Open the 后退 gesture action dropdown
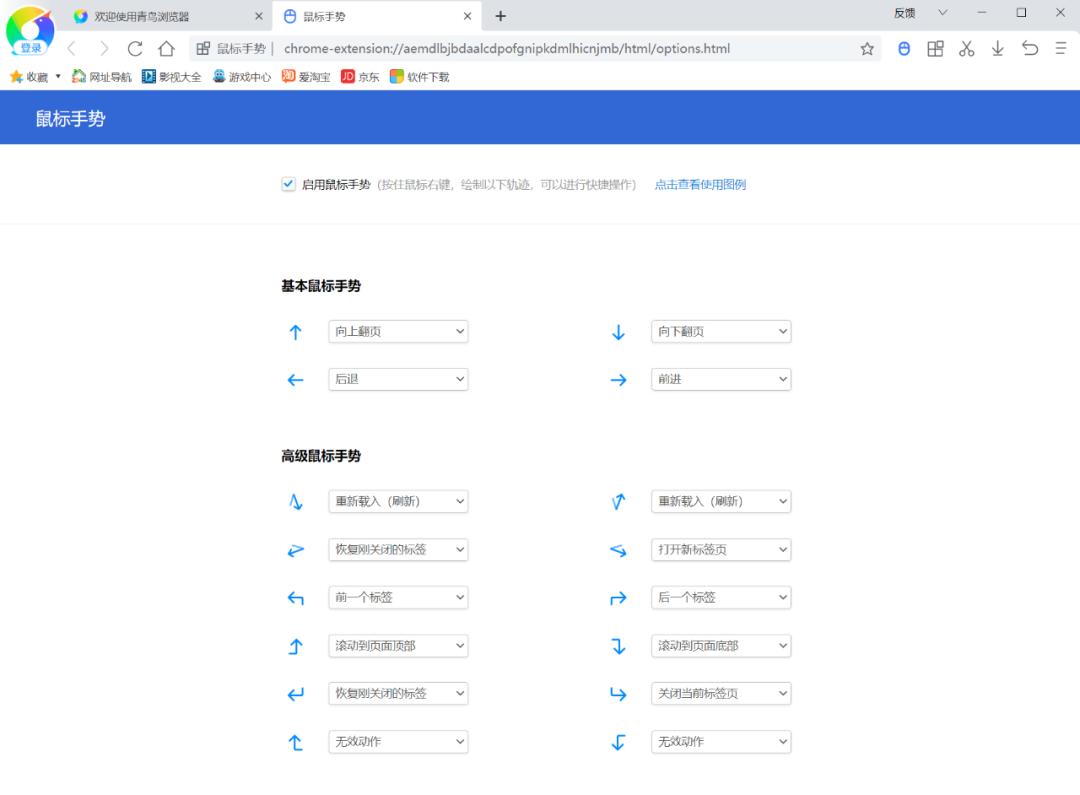 click(397, 379)
